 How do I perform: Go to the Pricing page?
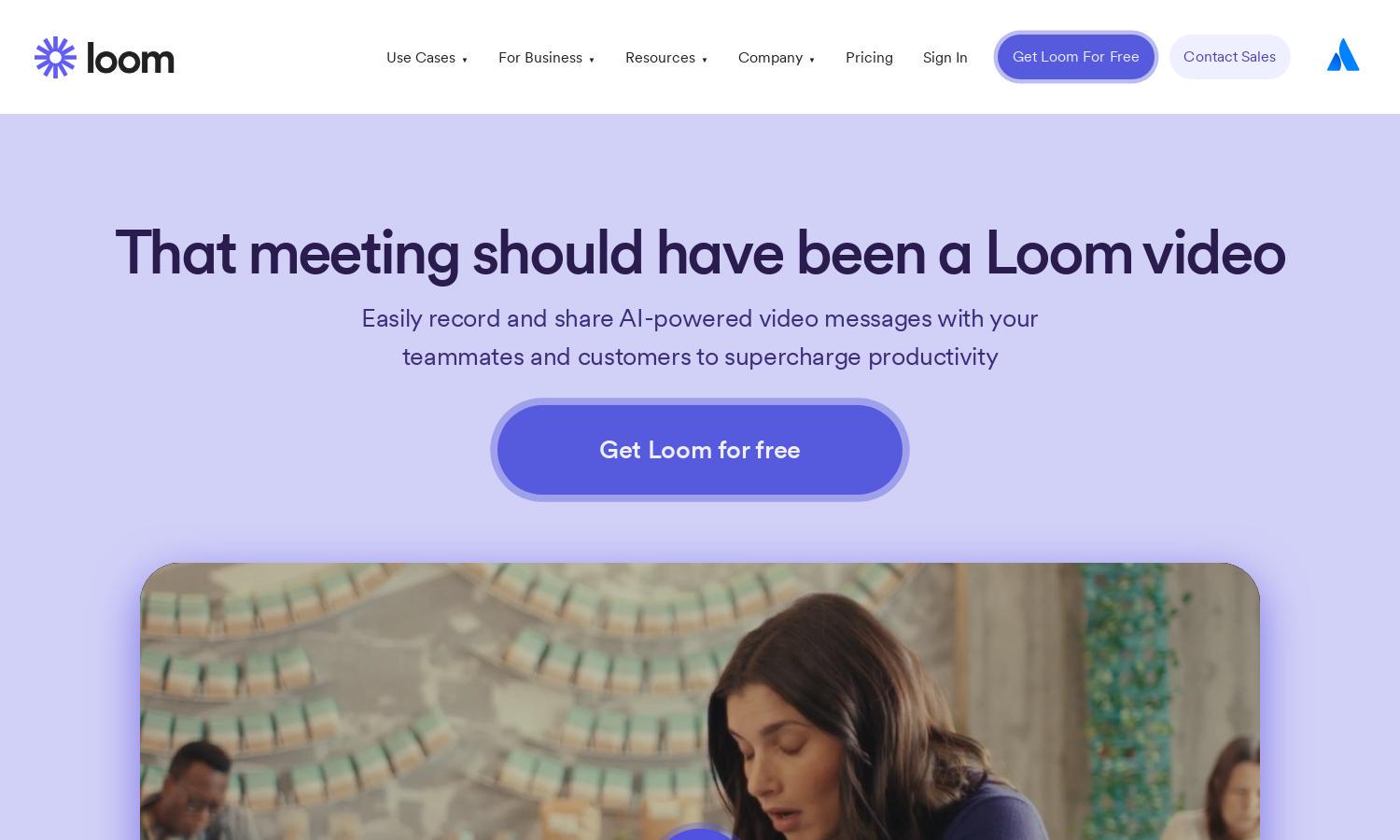(x=869, y=58)
